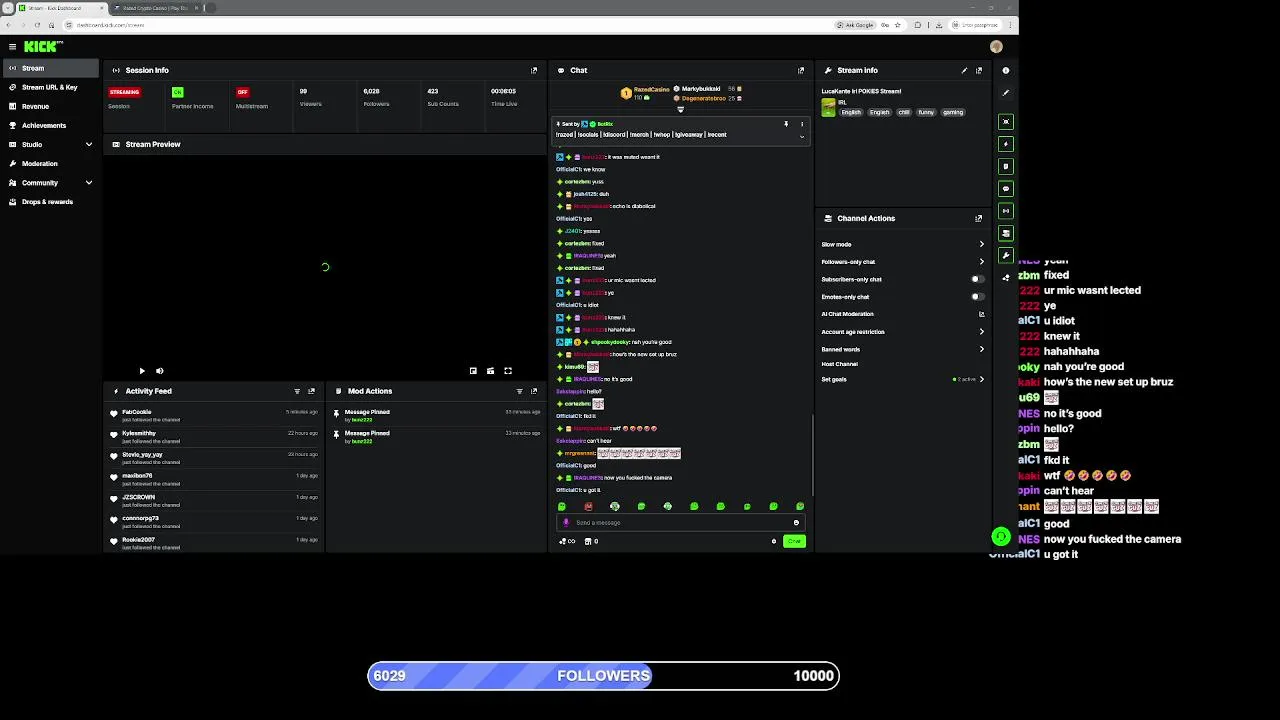Open the Stream page in sidebar

pos(50,68)
